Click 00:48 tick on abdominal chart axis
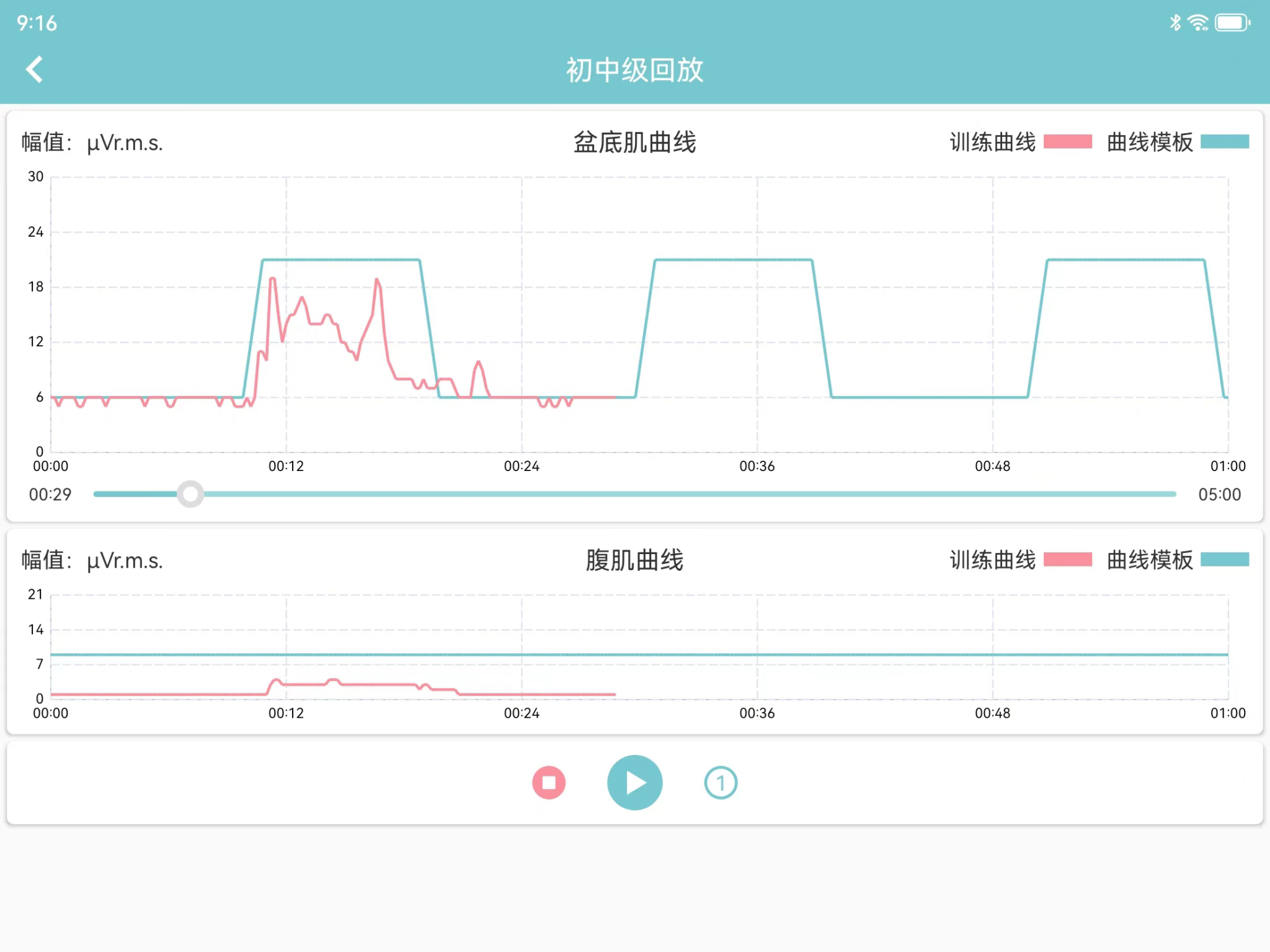This screenshot has height=952, width=1270. (992, 713)
